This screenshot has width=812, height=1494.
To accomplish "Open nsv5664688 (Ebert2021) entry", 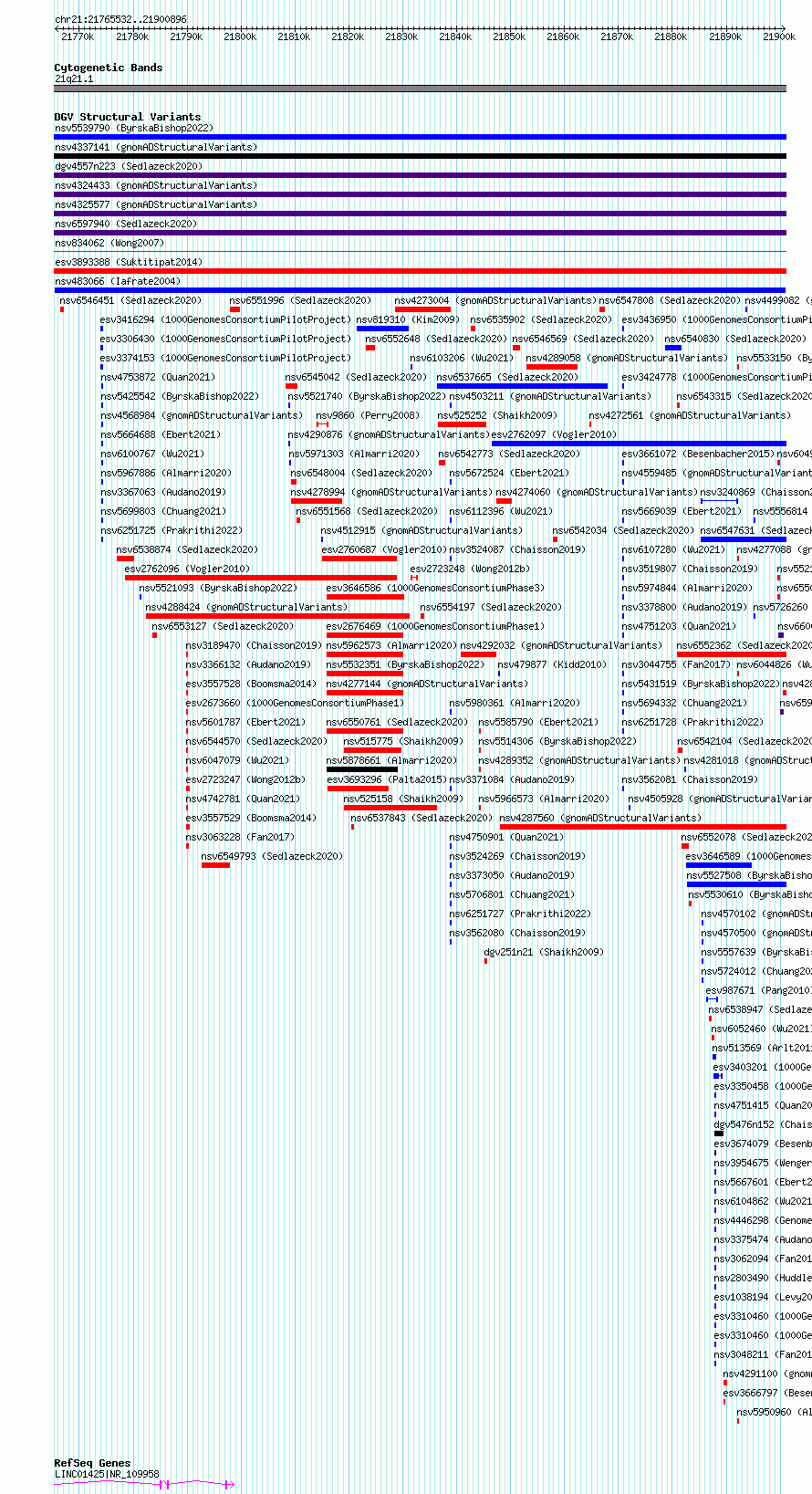I will pos(161,435).
